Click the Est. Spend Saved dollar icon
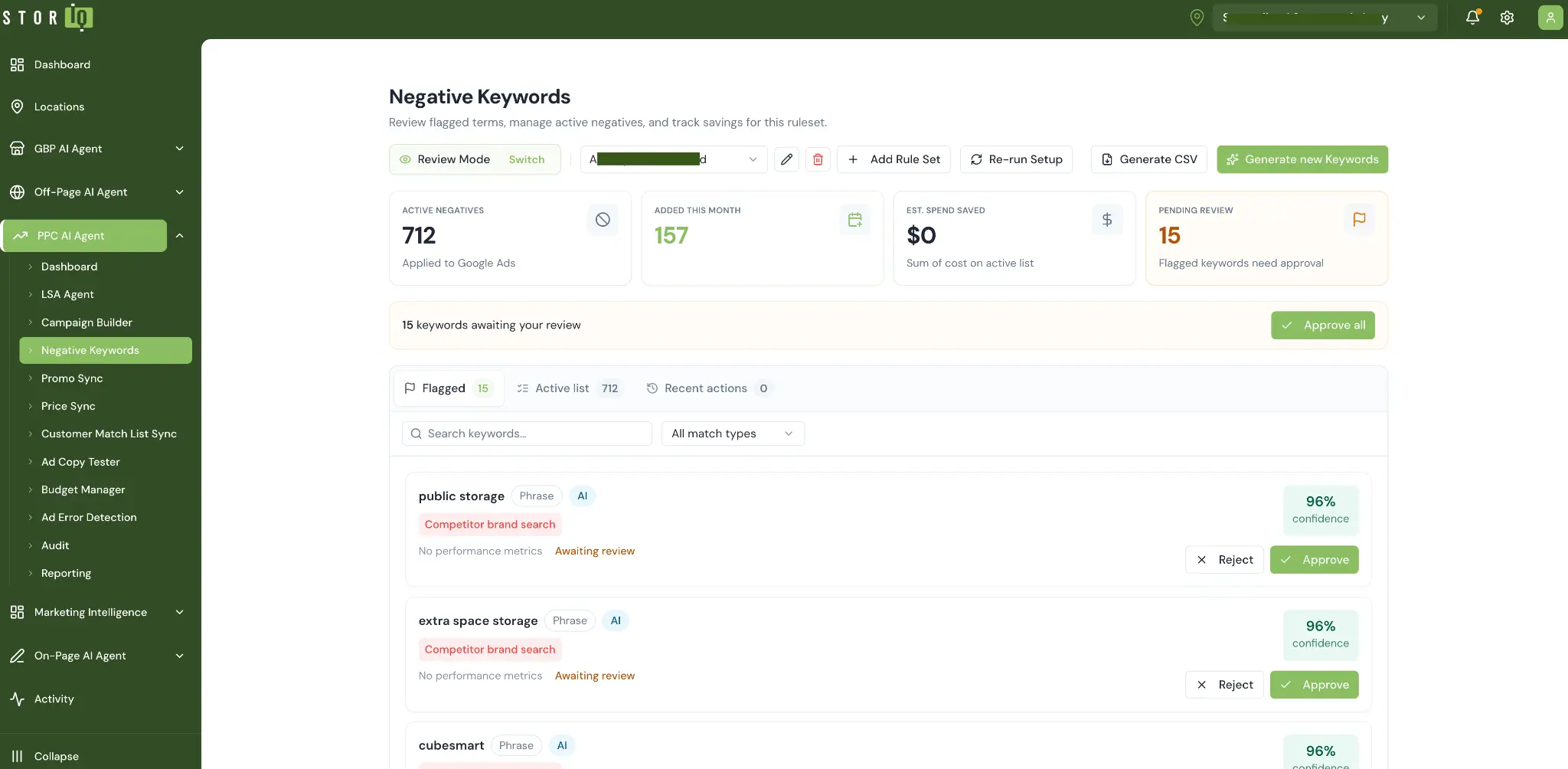Viewport: 1568px width, 769px height. point(1107,220)
